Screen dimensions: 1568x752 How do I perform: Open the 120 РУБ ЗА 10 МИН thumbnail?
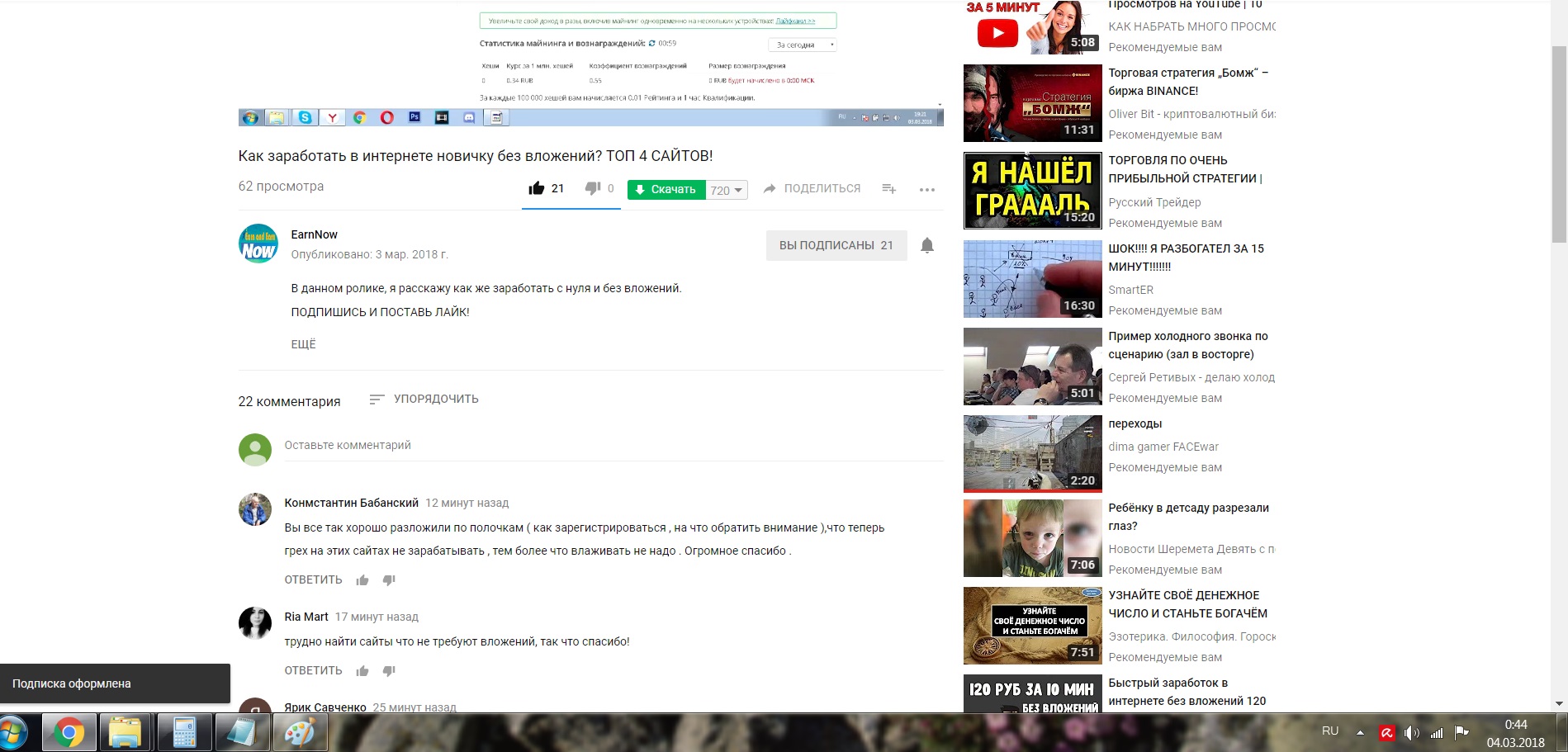tap(1033, 693)
